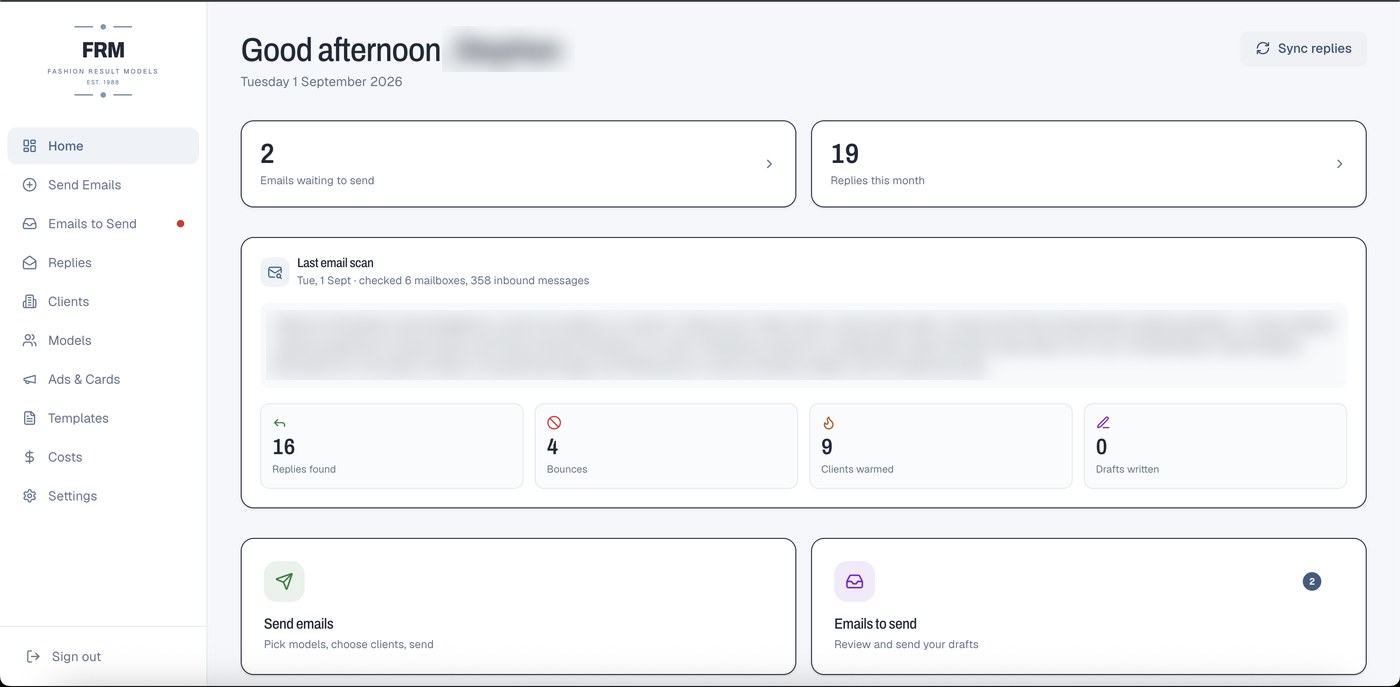Open the Send emails card
This screenshot has width=1400, height=687.
point(518,607)
